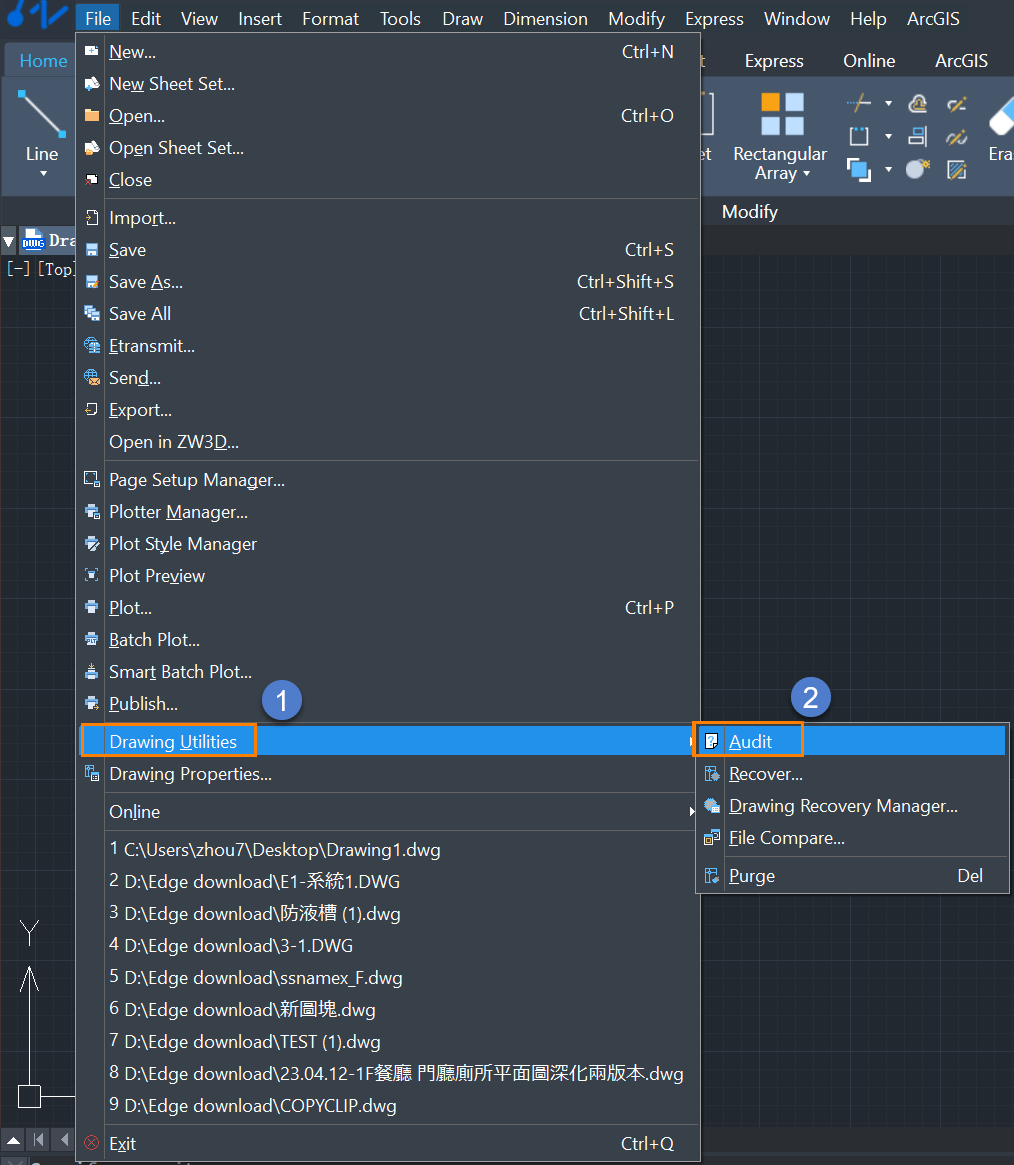
Task: Click the Plot Preview icon
Action: [91, 575]
